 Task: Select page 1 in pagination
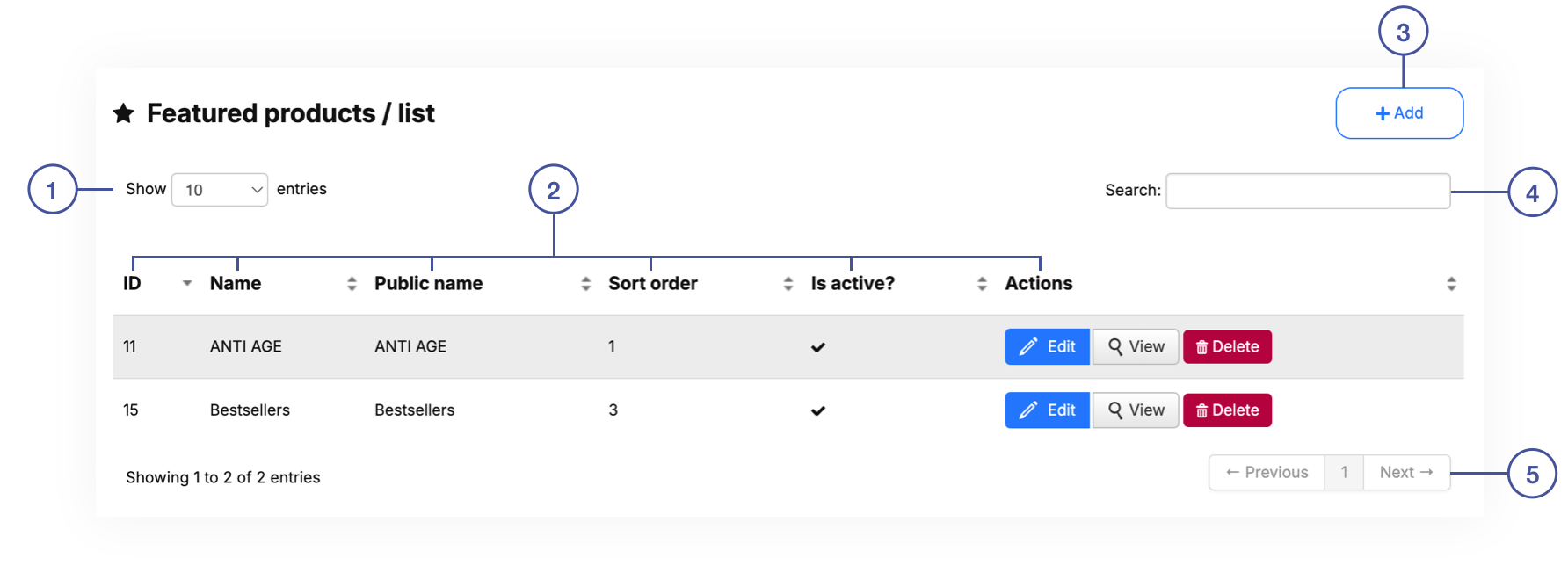(x=1344, y=473)
